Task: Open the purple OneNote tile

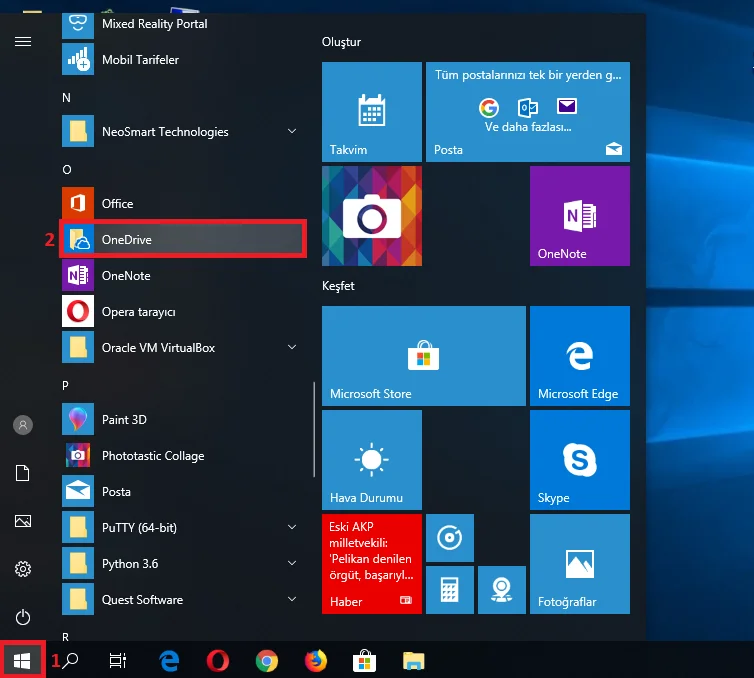Action: click(579, 216)
